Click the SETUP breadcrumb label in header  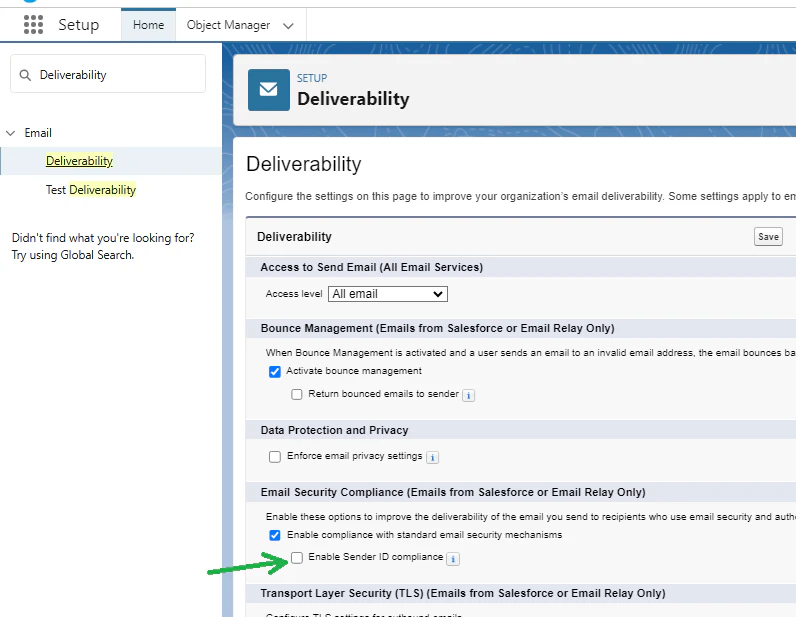[x=312, y=78]
